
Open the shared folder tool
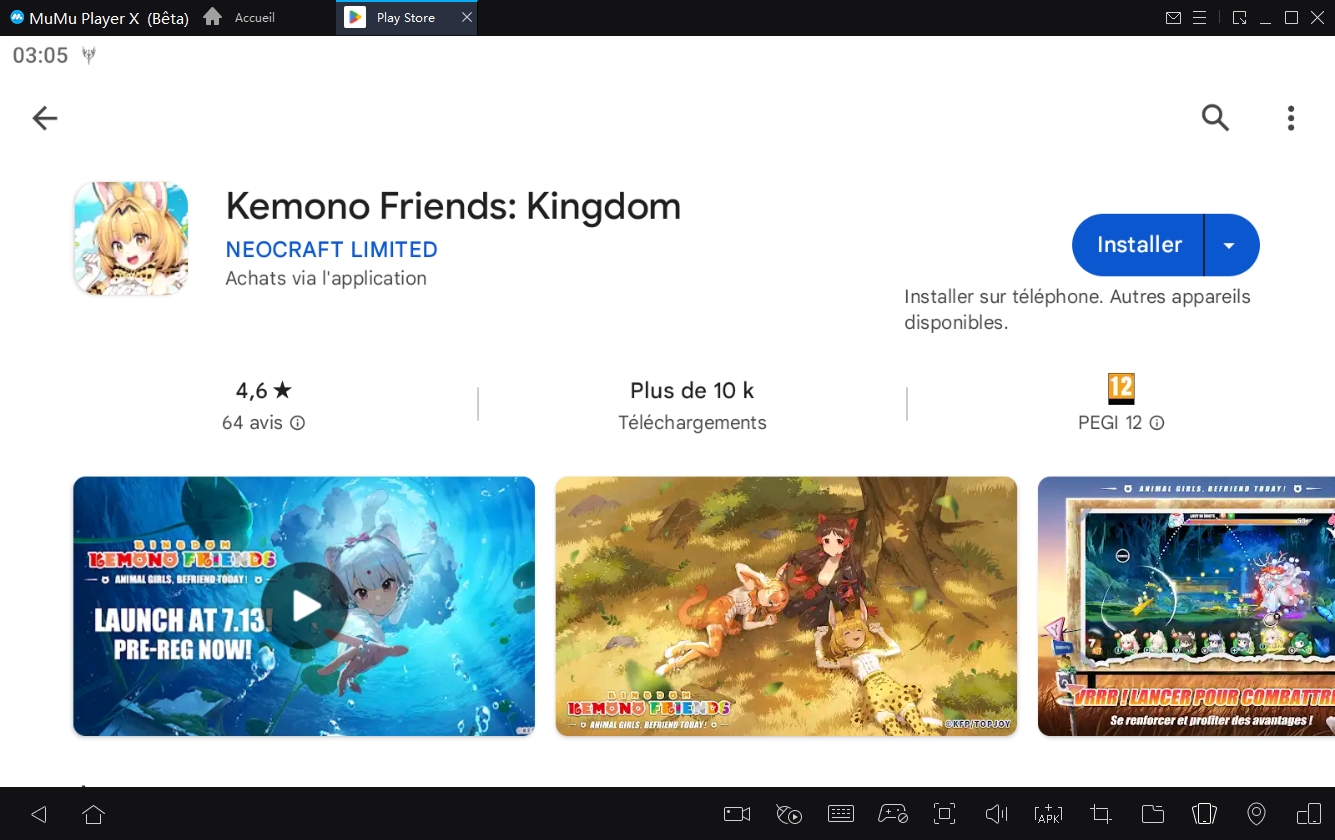[1152, 814]
